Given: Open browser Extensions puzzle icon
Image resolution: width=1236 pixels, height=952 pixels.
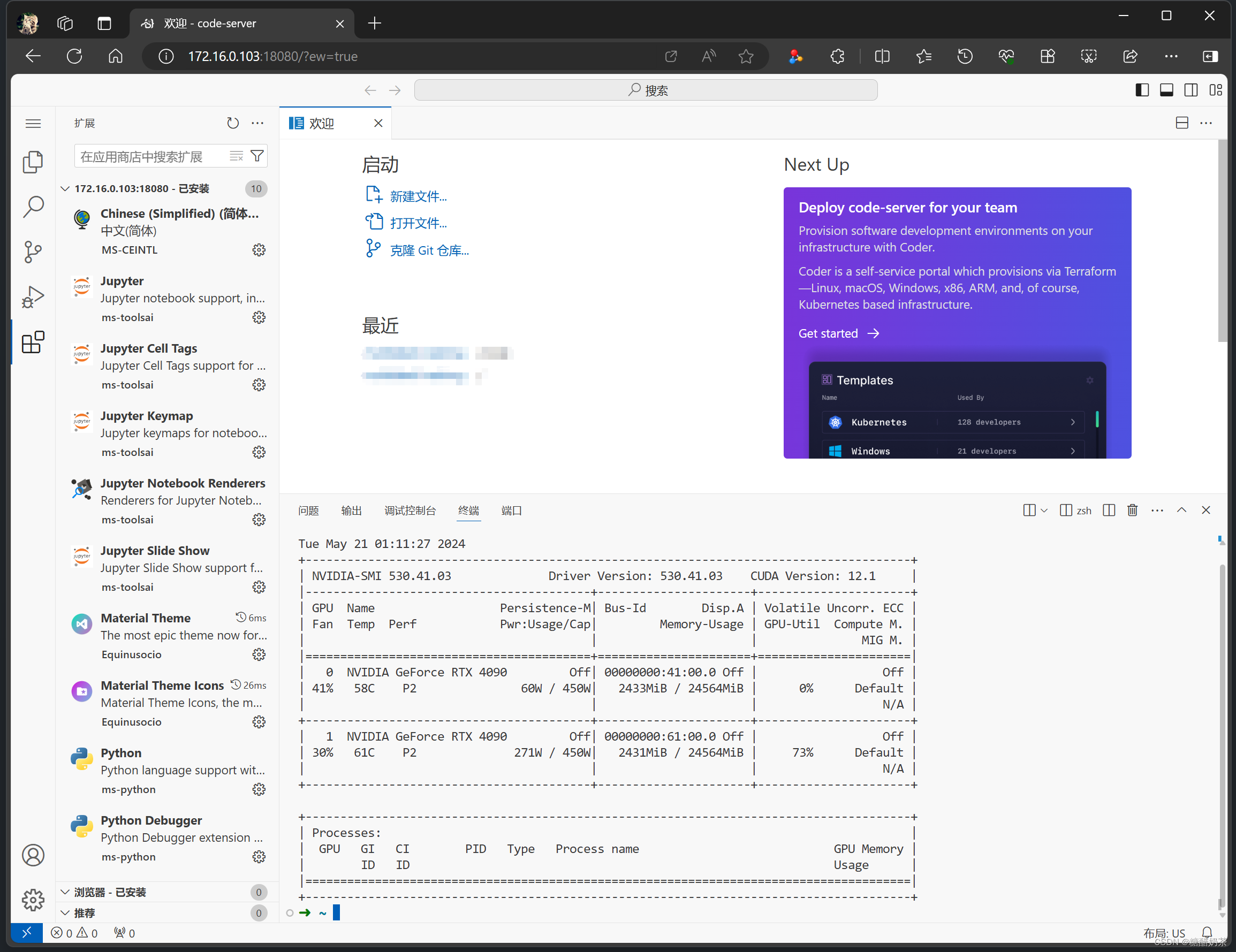Looking at the screenshot, I should tap(838, 56).
